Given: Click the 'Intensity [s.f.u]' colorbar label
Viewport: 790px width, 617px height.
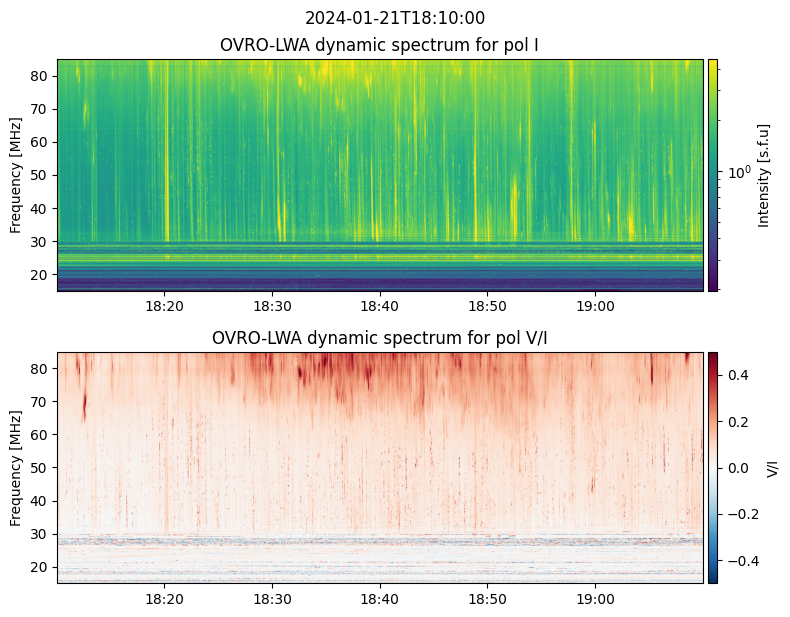Looking at the screenshot, I should (764, 175).
